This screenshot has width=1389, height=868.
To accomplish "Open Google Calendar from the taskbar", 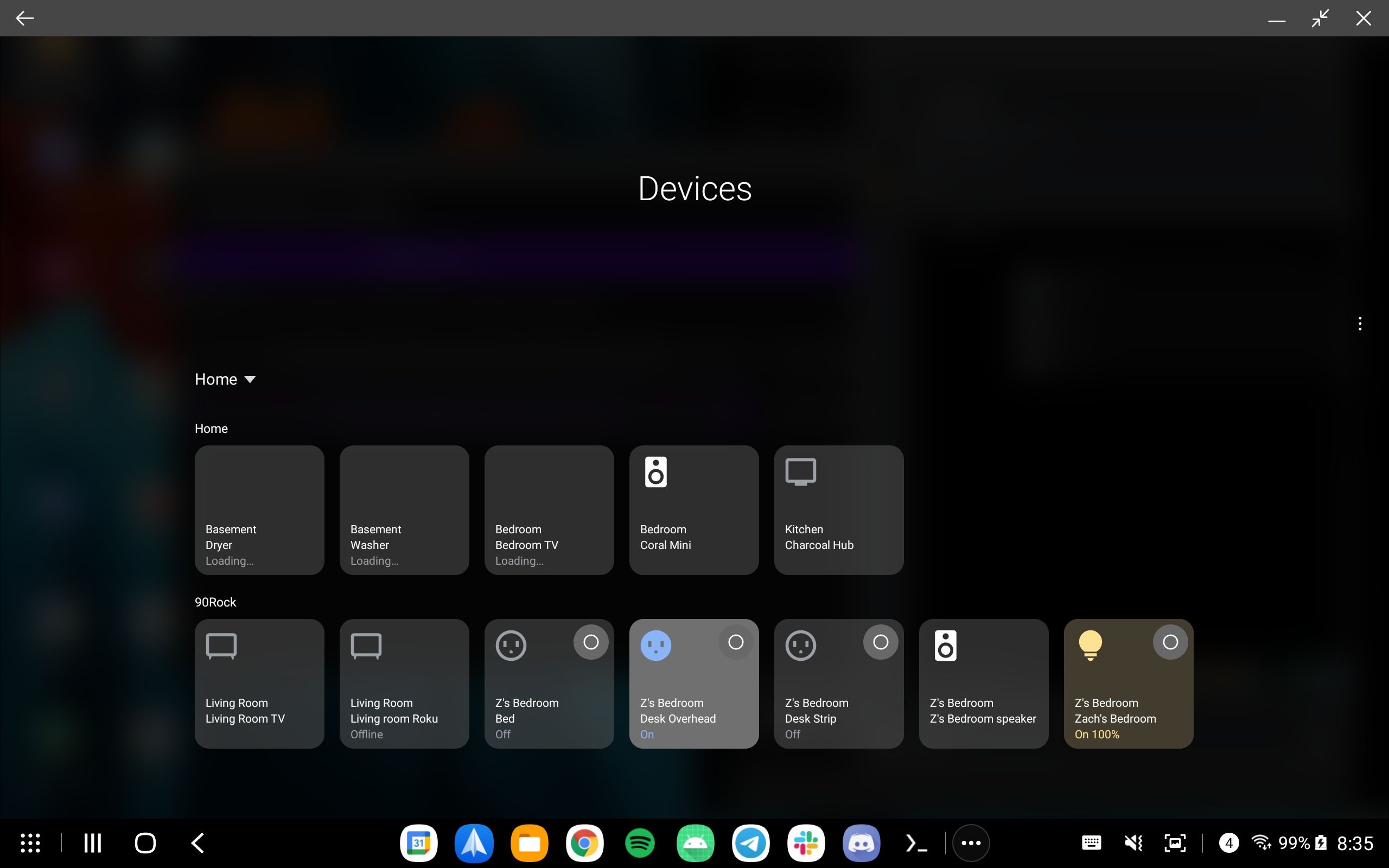I will (418, 842).
